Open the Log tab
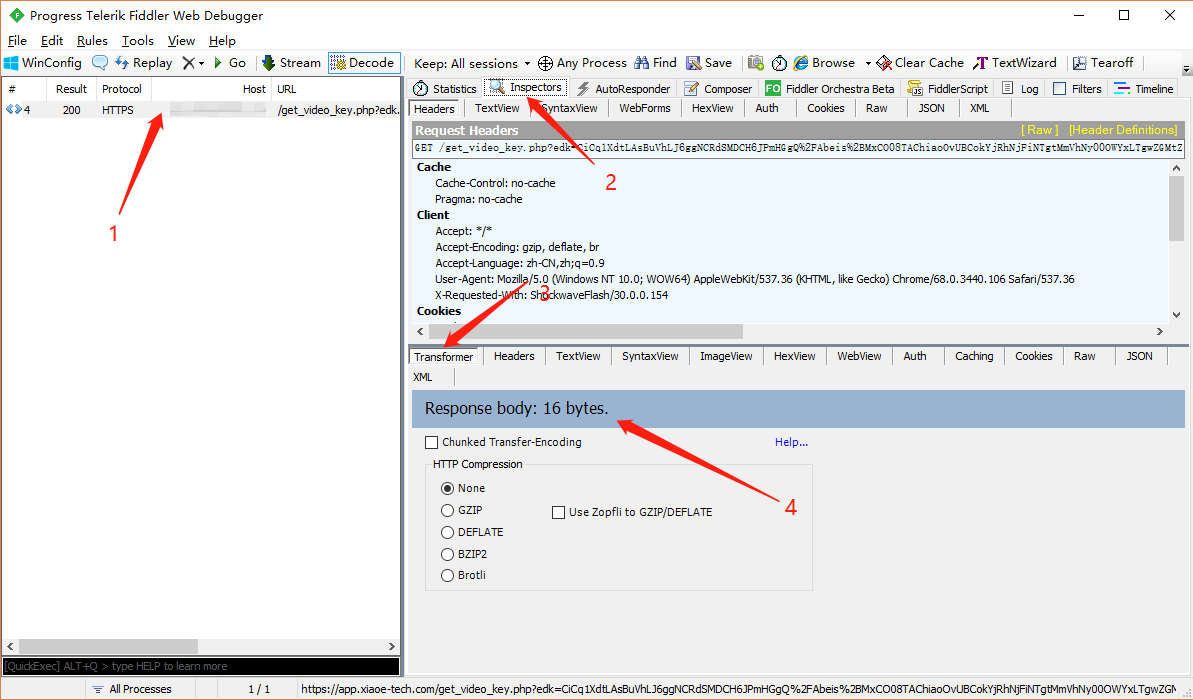Image resolution: width=1193 pixels, height=700 pixels. coord(1020,89)
